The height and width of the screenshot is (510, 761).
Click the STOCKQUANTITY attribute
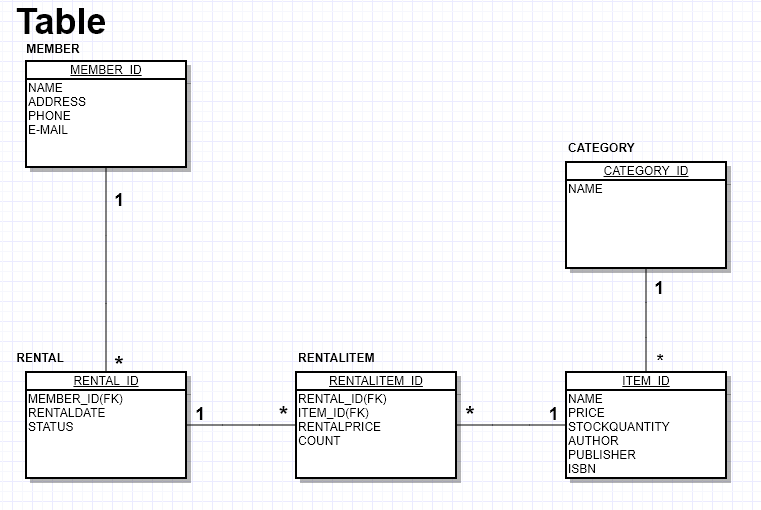point(619,427)
